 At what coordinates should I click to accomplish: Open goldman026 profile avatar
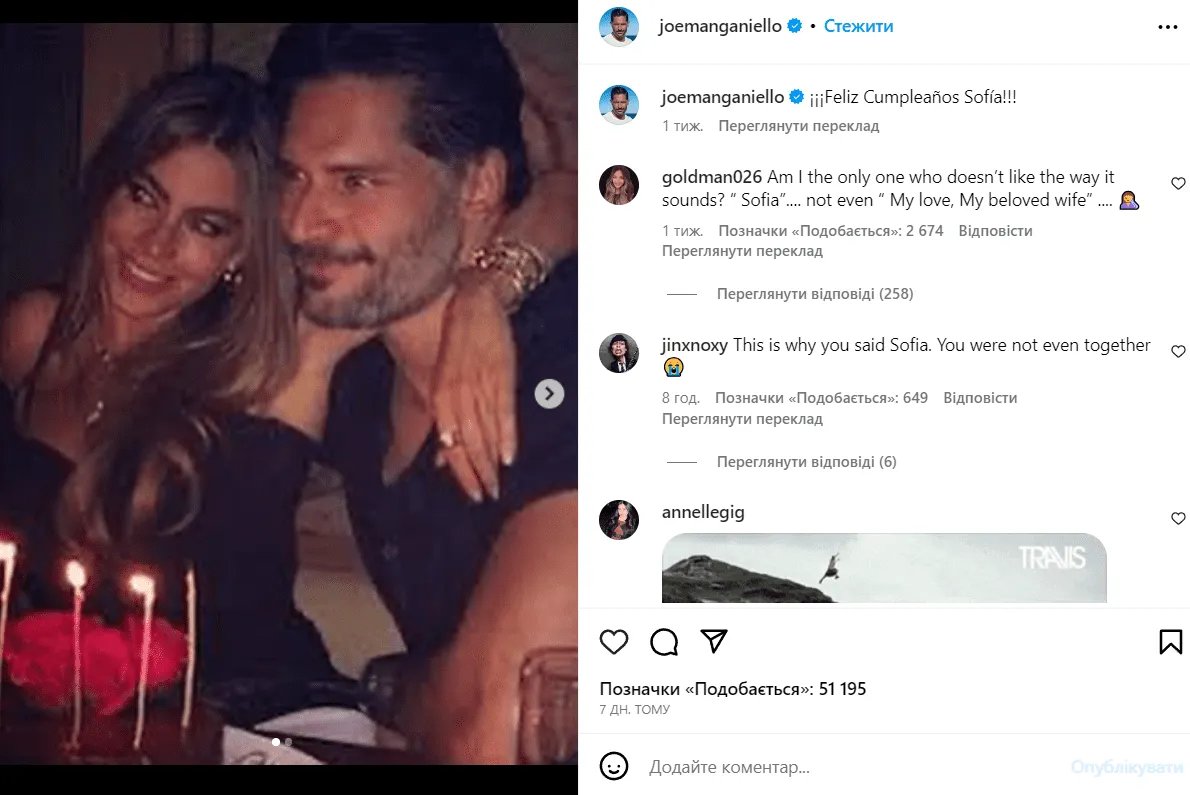619,185
